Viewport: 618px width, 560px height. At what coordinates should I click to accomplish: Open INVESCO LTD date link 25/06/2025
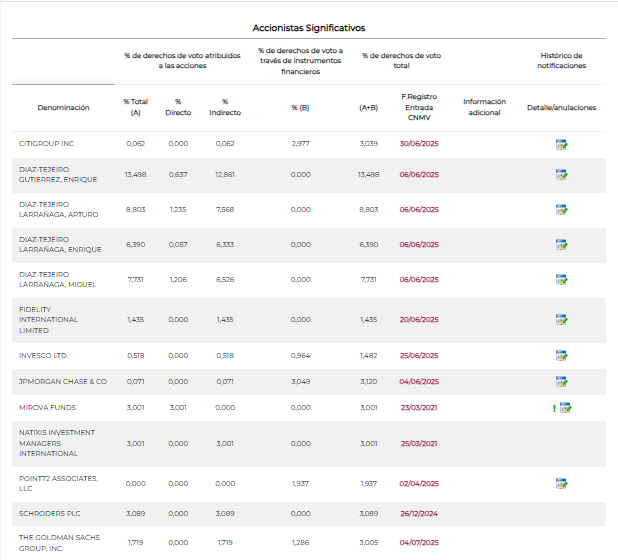tap(419, 355)
